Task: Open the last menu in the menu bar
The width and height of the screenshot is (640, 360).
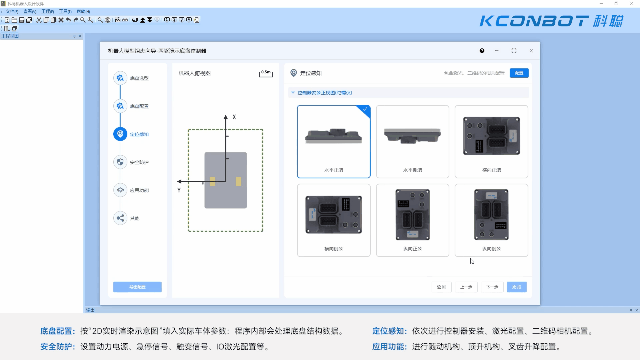Action: coord(83,11)
